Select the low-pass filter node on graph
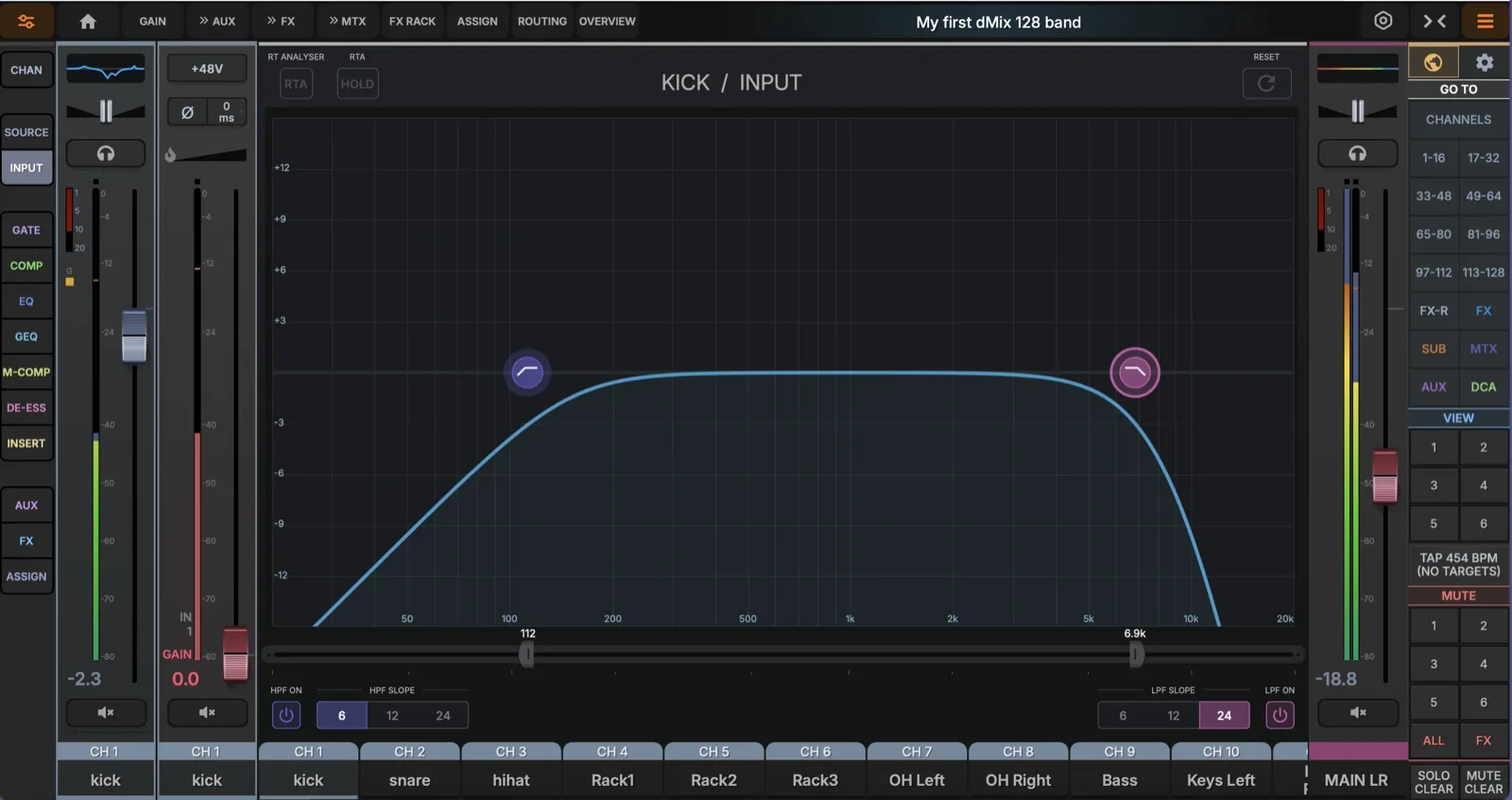The image size is (1512, 800). 1134,372
